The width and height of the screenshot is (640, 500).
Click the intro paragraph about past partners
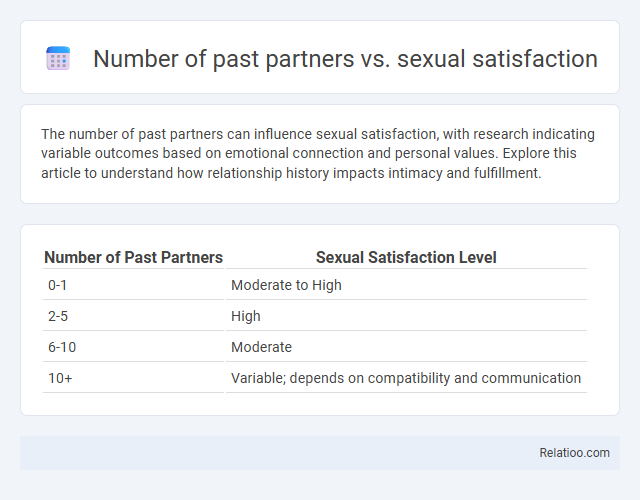[x=318, y=153]
